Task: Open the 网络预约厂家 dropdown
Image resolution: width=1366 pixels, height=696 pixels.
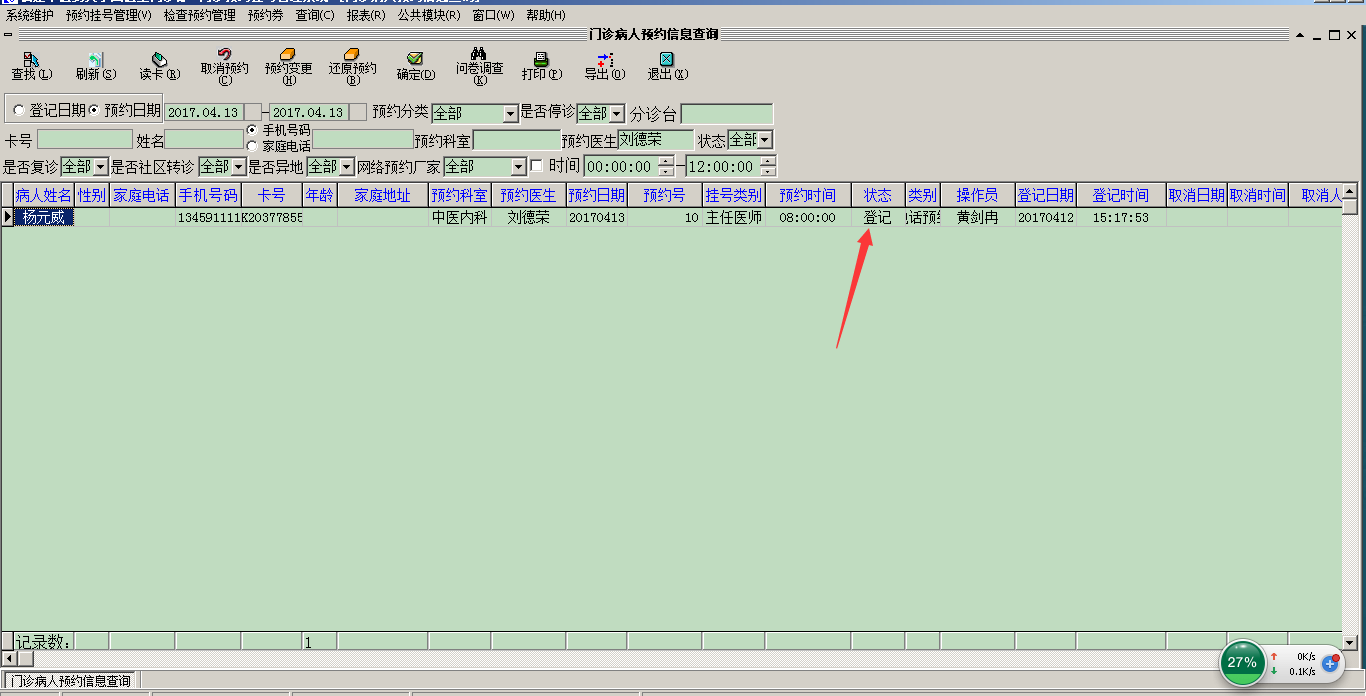Action: tap(518, 167)
